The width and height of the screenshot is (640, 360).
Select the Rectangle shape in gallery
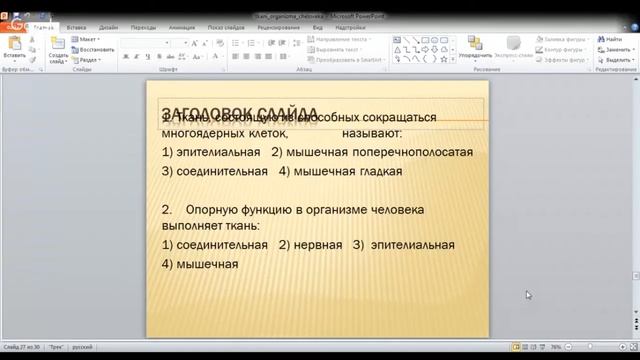[425, 40]
